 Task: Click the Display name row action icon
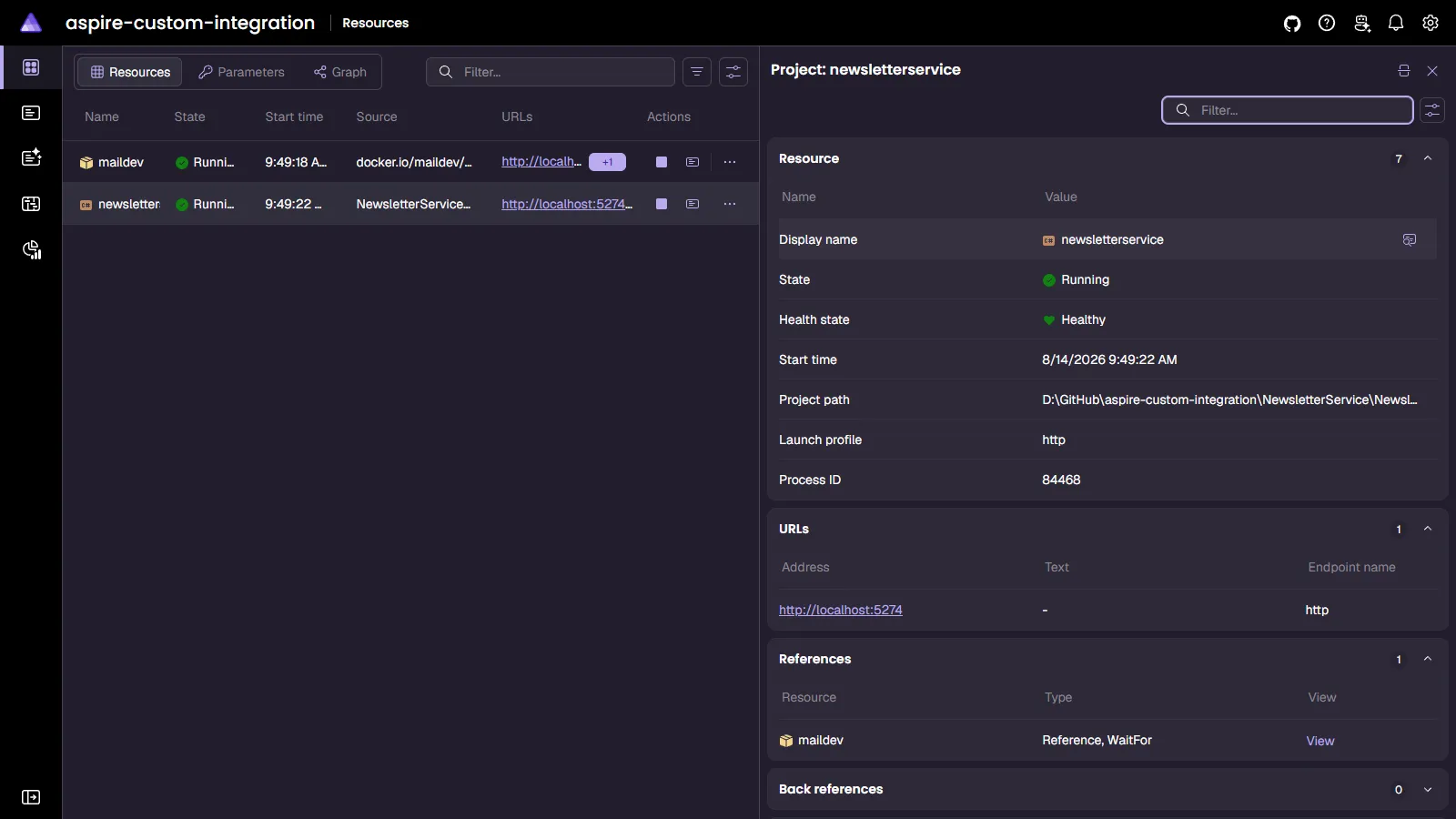1410,239
